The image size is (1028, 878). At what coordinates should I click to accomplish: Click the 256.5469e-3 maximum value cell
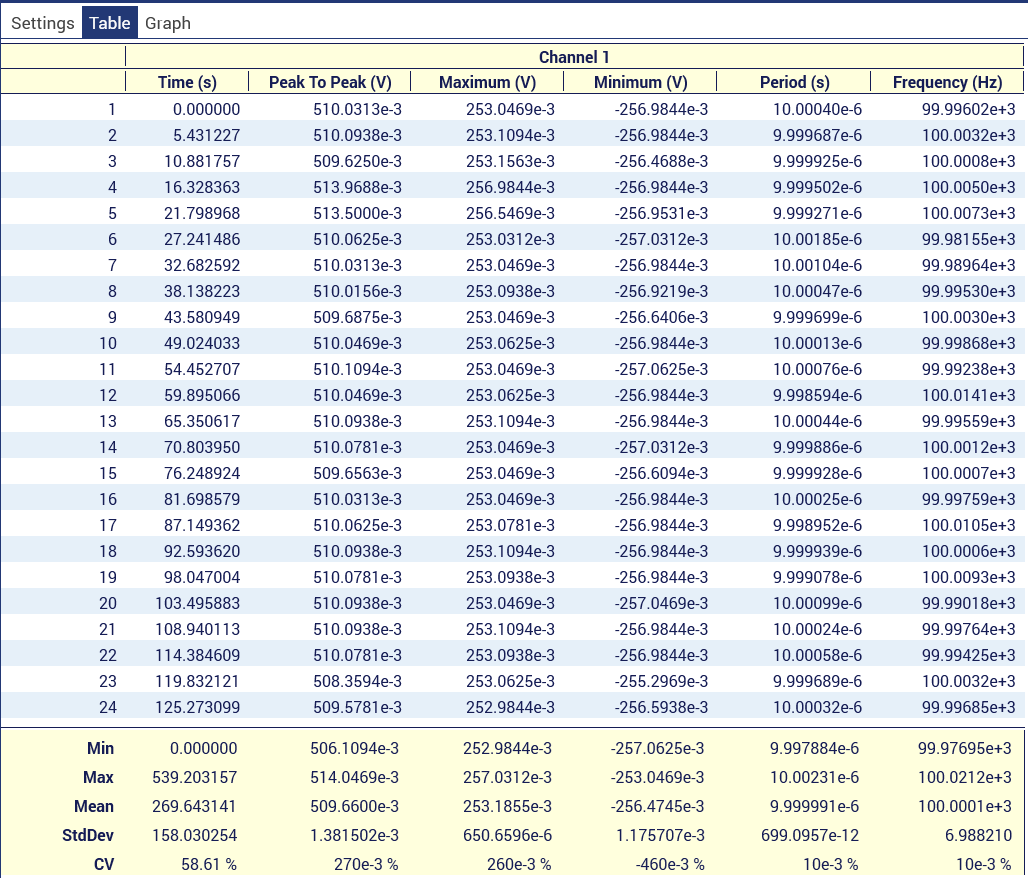(x=510, y=213)
